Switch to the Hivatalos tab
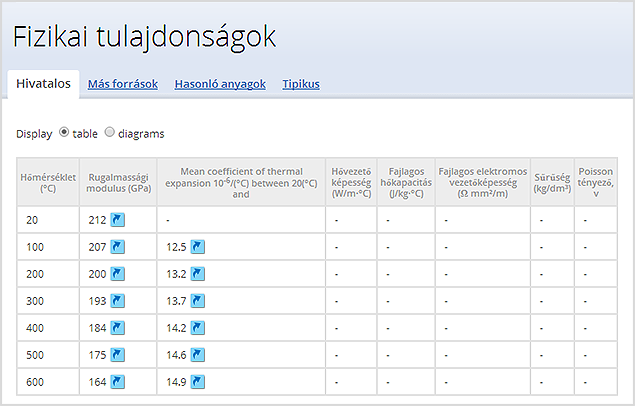The height and width of the screenshot is (406, 635). point(43,84)
